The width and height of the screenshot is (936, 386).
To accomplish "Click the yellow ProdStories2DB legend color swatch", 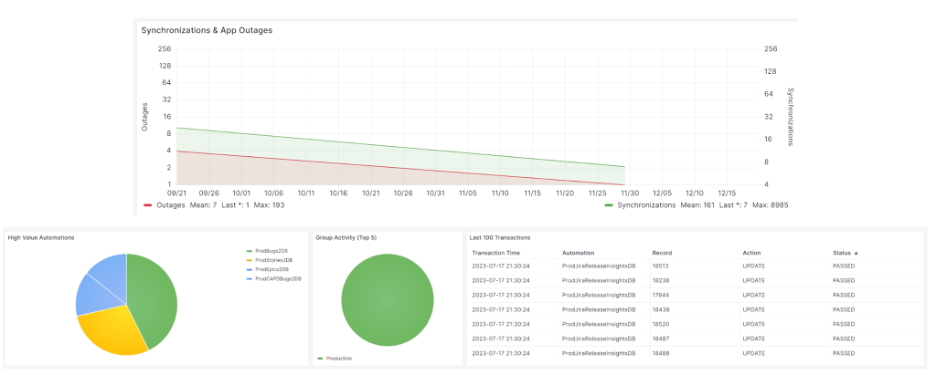I will point(249,260).
